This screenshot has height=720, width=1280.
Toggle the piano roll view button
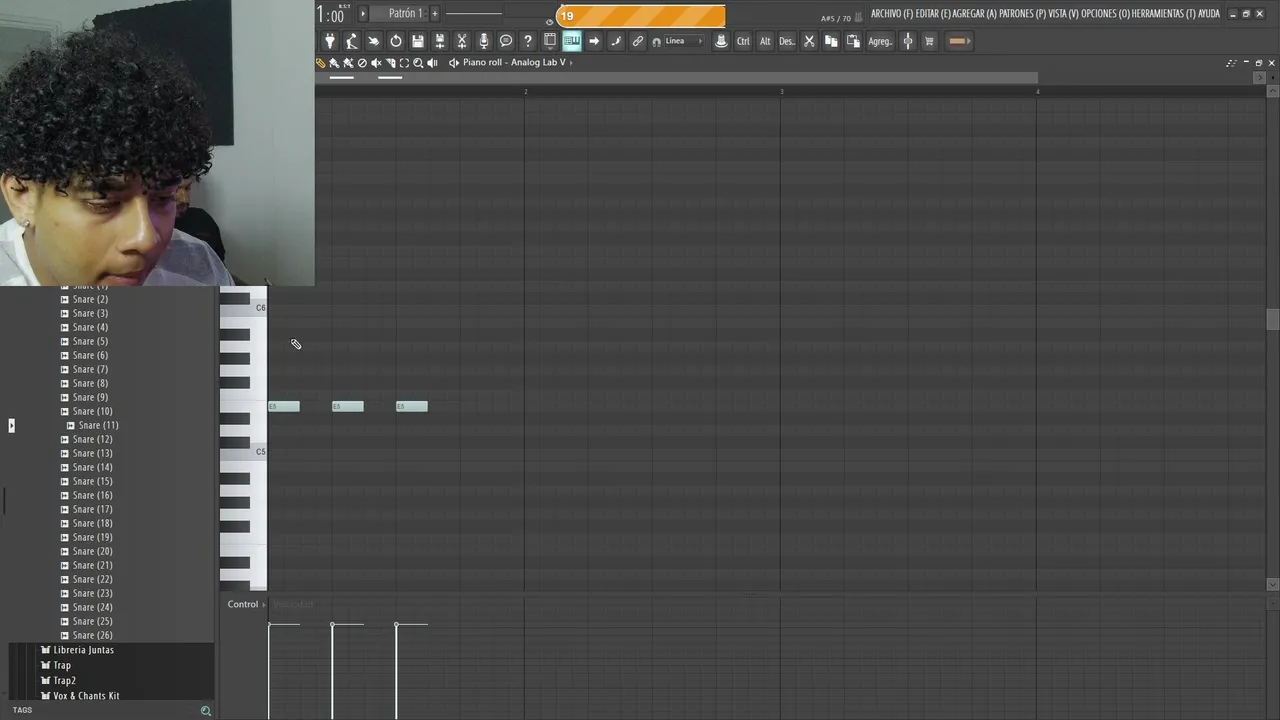pos(572,41)
